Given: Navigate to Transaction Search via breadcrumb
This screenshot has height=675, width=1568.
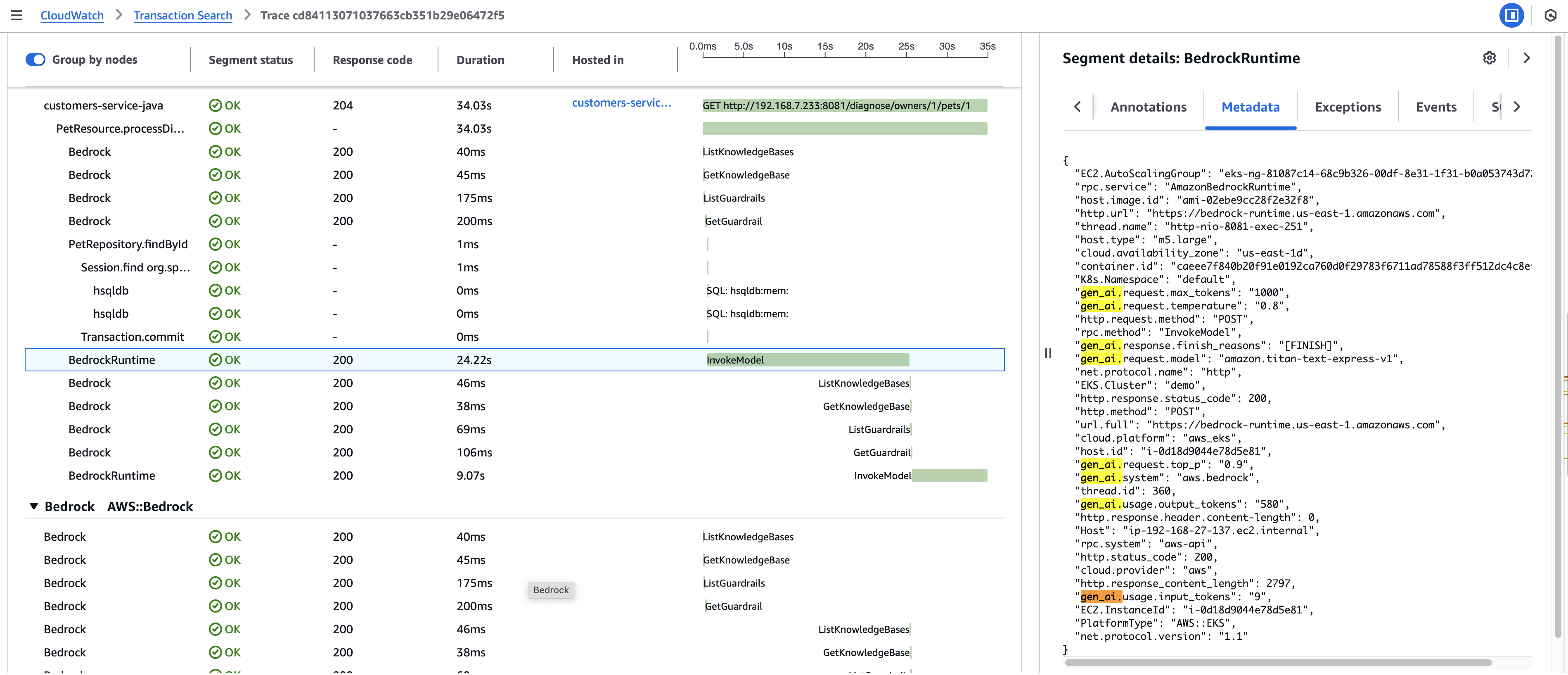Looking at the screenshot, I should 182,15.
